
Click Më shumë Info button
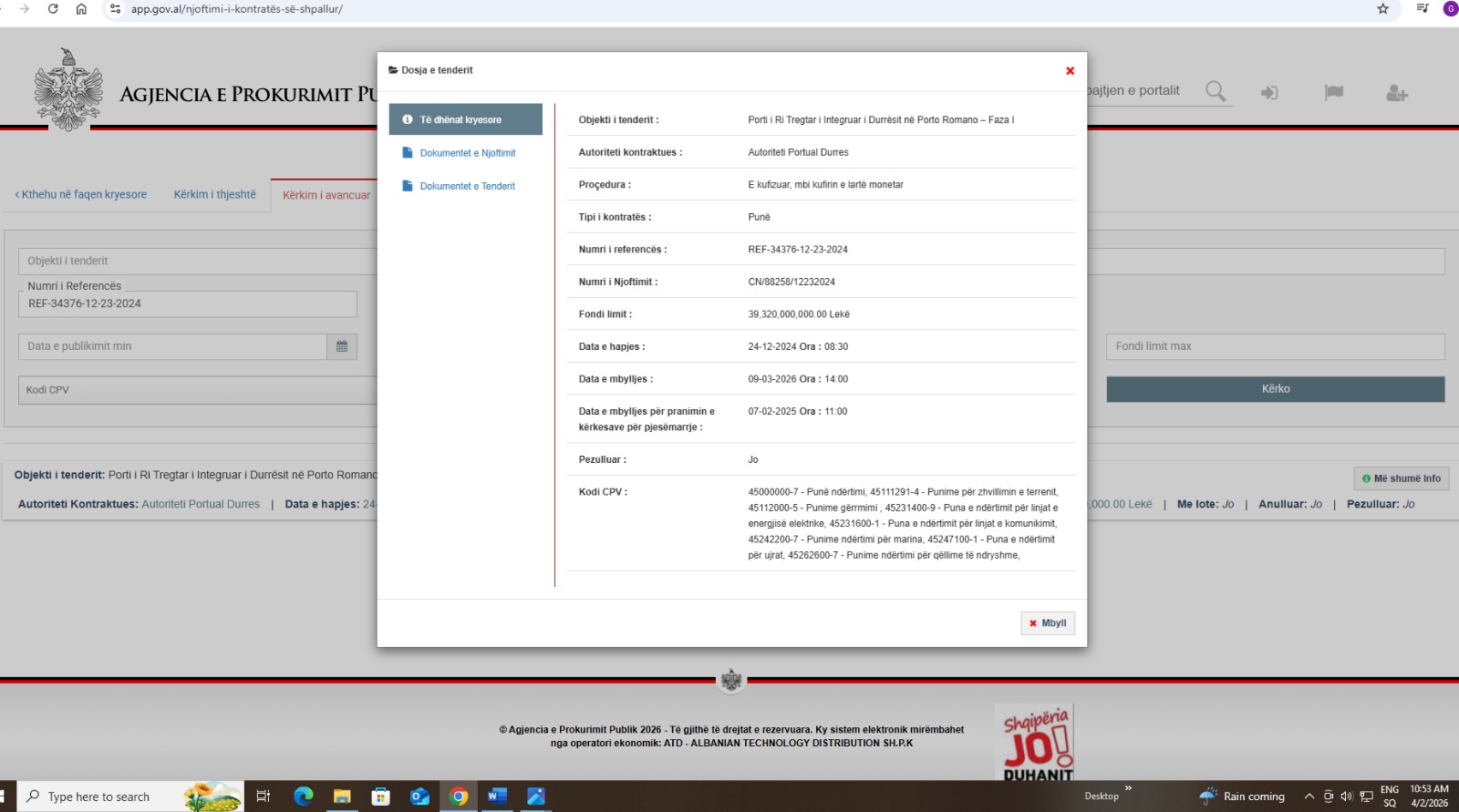(x=1401, y=478)
